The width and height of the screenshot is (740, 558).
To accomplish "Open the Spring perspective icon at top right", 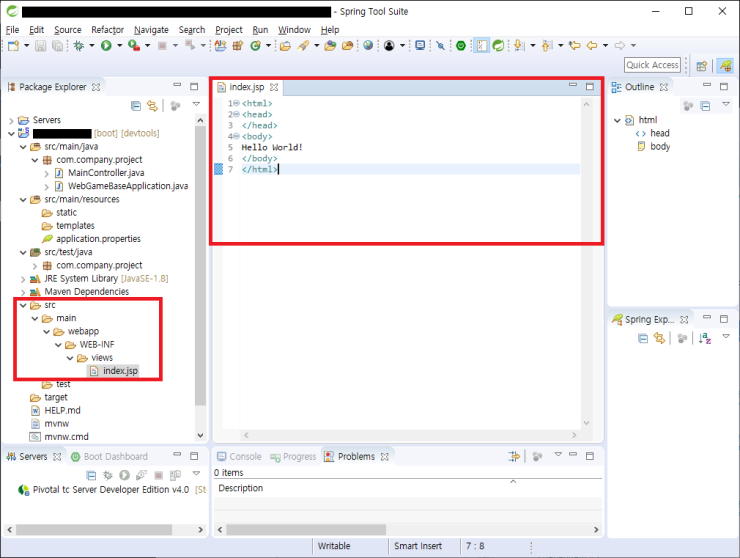I will click(724, 65).
